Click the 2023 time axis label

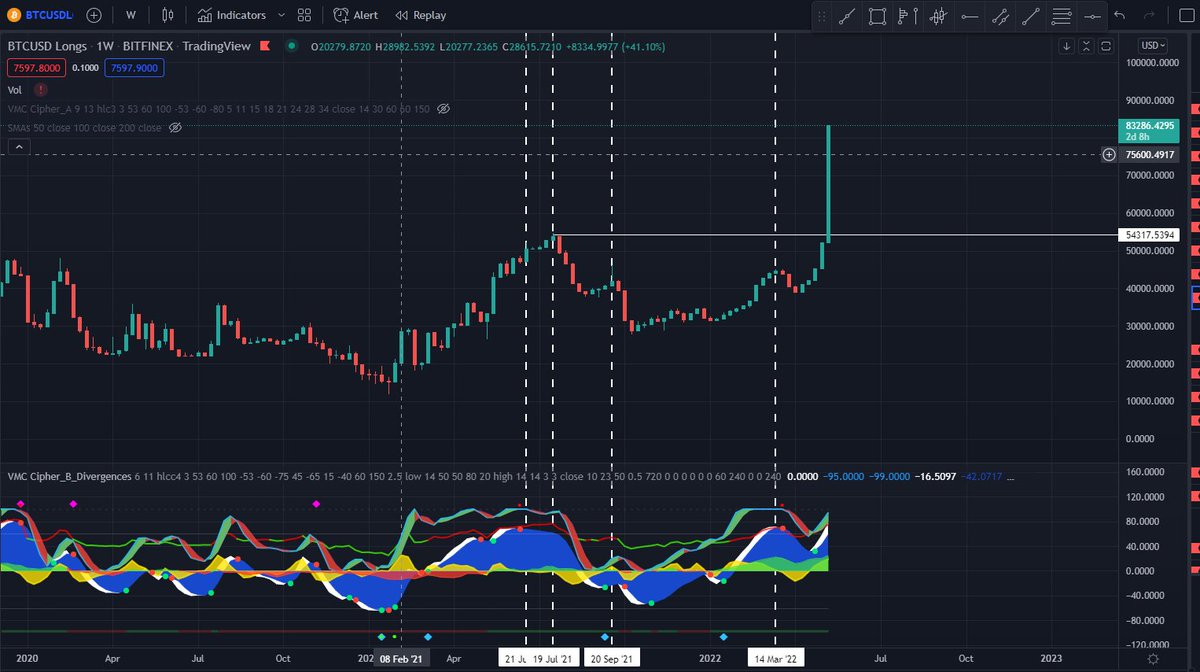pyautogui.click(x=1052, y=659)
